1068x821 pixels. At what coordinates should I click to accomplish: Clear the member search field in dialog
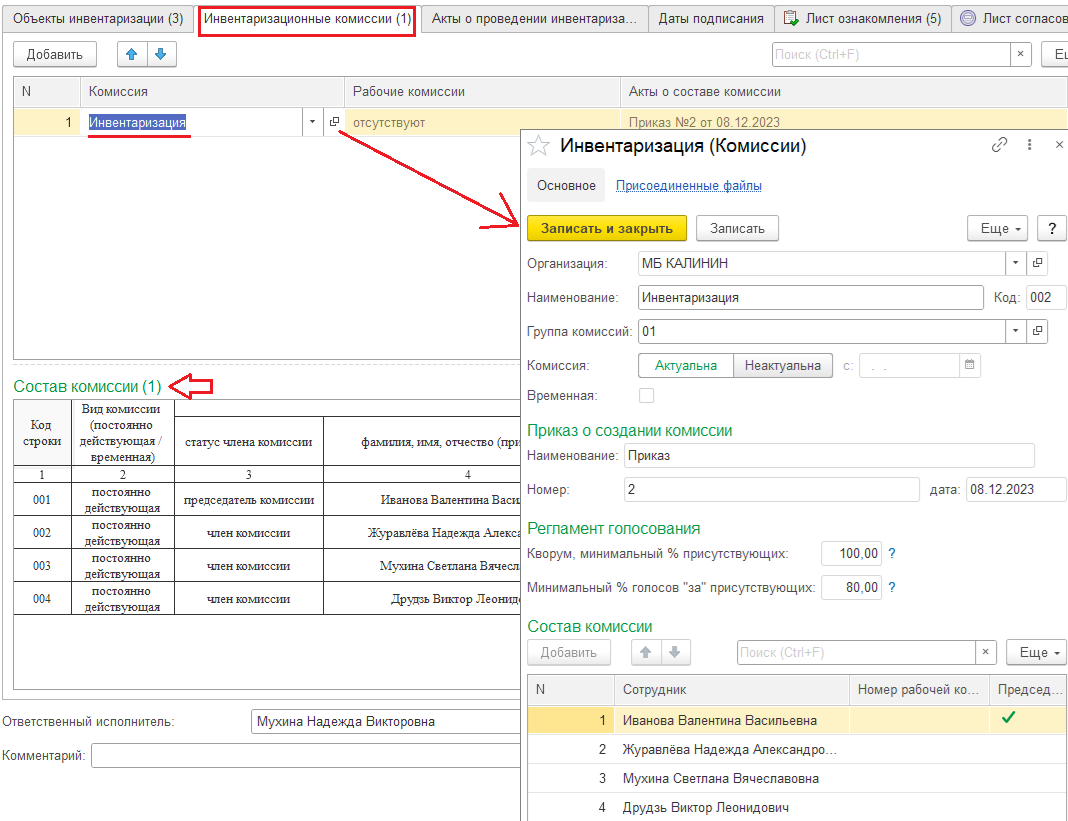tap(986, 652)
